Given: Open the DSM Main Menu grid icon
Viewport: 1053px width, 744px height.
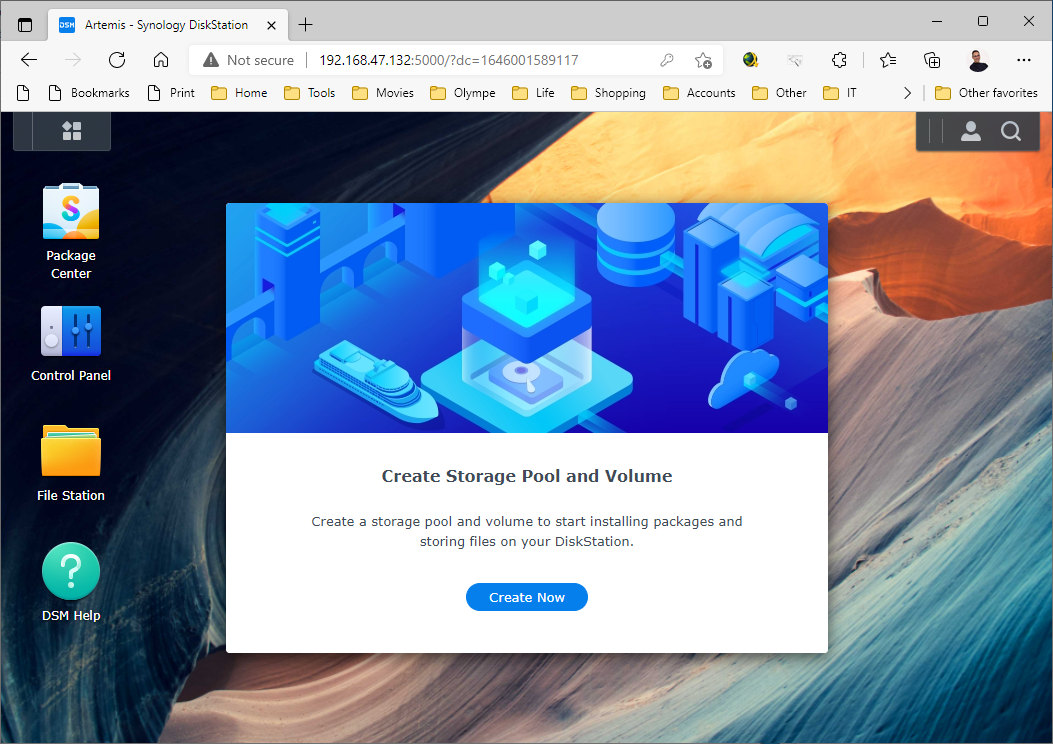Looking at the screenshot, I should [x=71, y=130].
